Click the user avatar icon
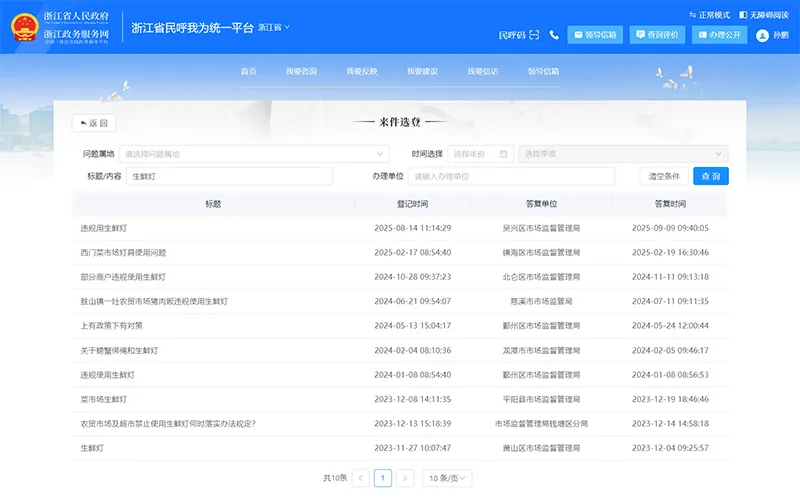 763,35
